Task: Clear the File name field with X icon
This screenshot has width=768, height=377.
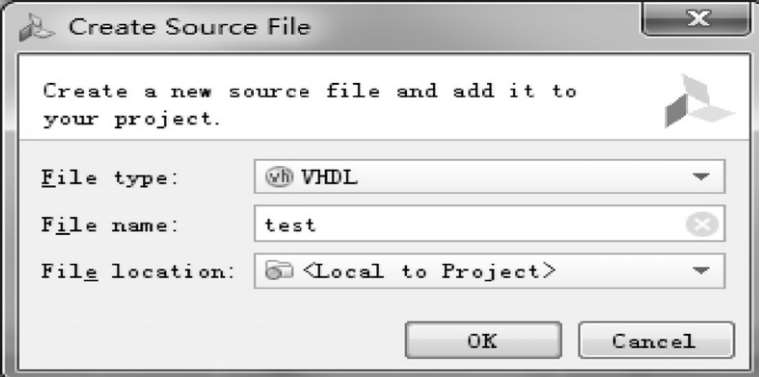Action: pyautogui.click(x=702, y=224)
